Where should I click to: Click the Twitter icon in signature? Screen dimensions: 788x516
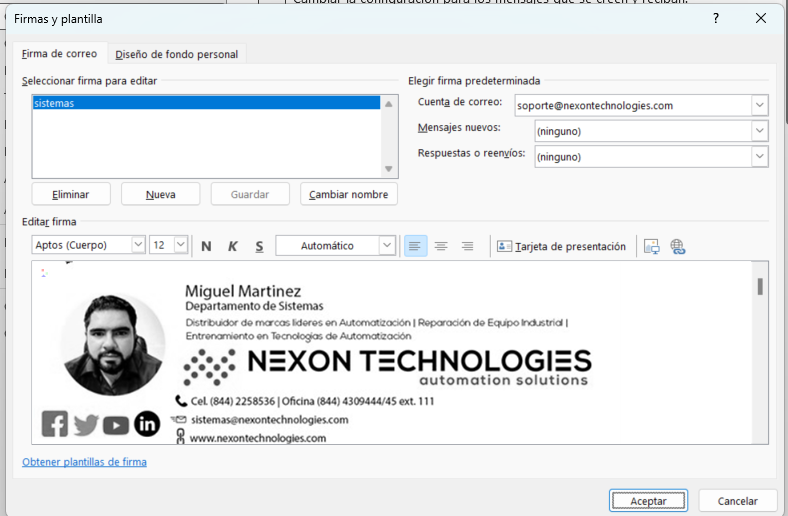point(86,425)
